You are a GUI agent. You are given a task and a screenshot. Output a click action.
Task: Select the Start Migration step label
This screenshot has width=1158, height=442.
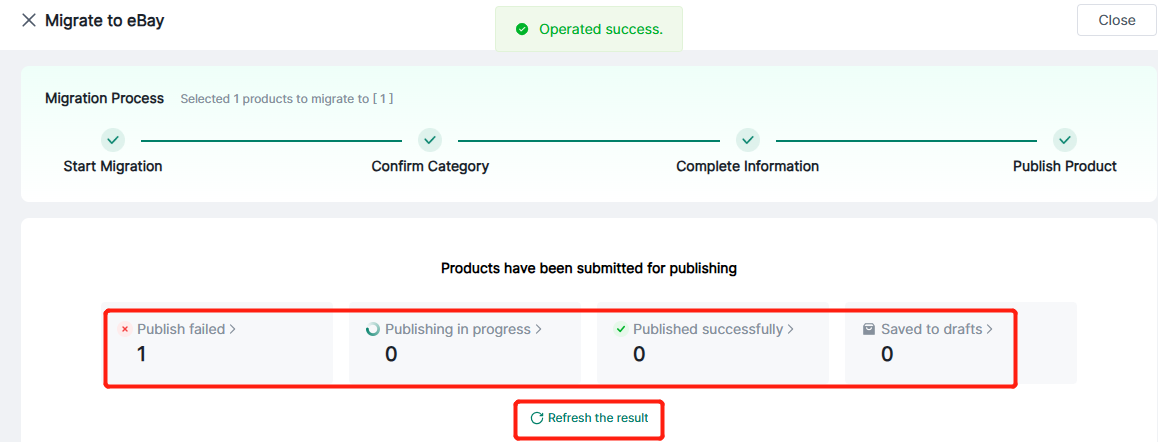(113, 166)
